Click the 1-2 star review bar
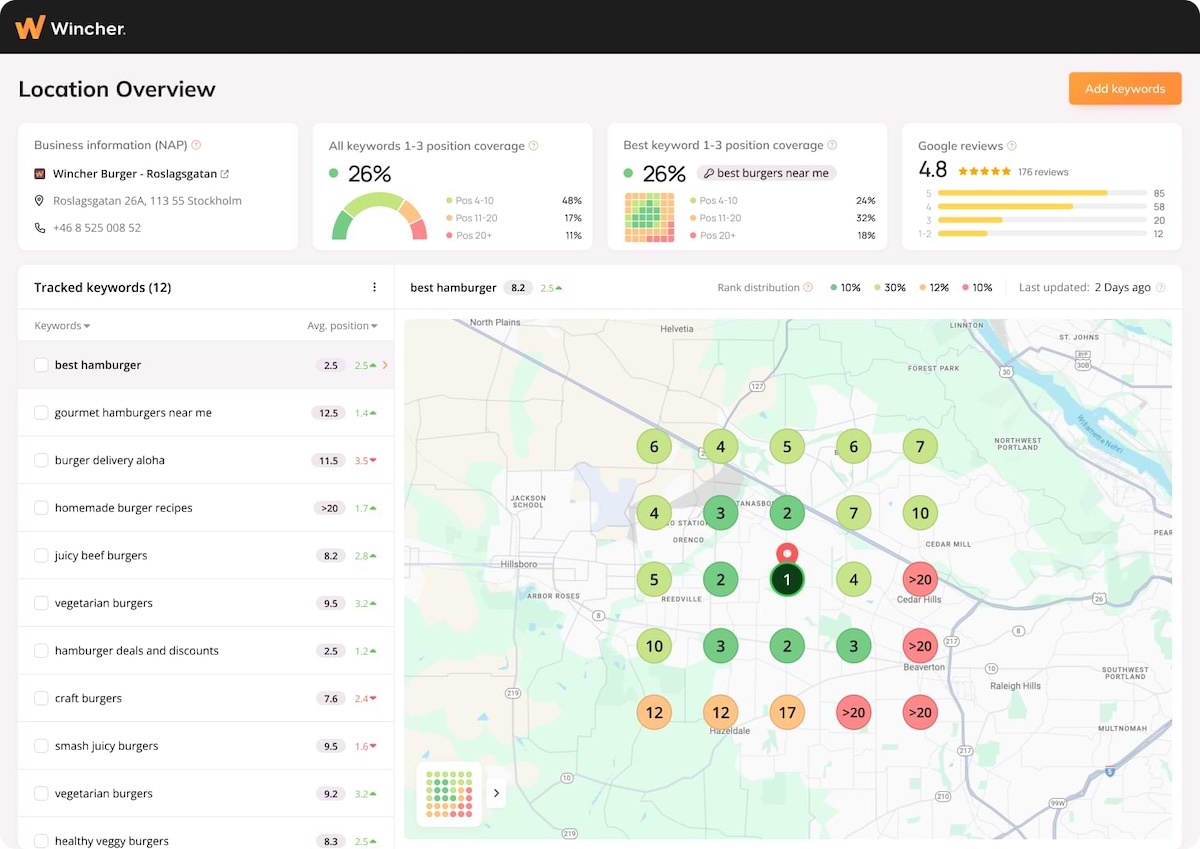Viewport: 1200px width, 849px height. 1042,233
